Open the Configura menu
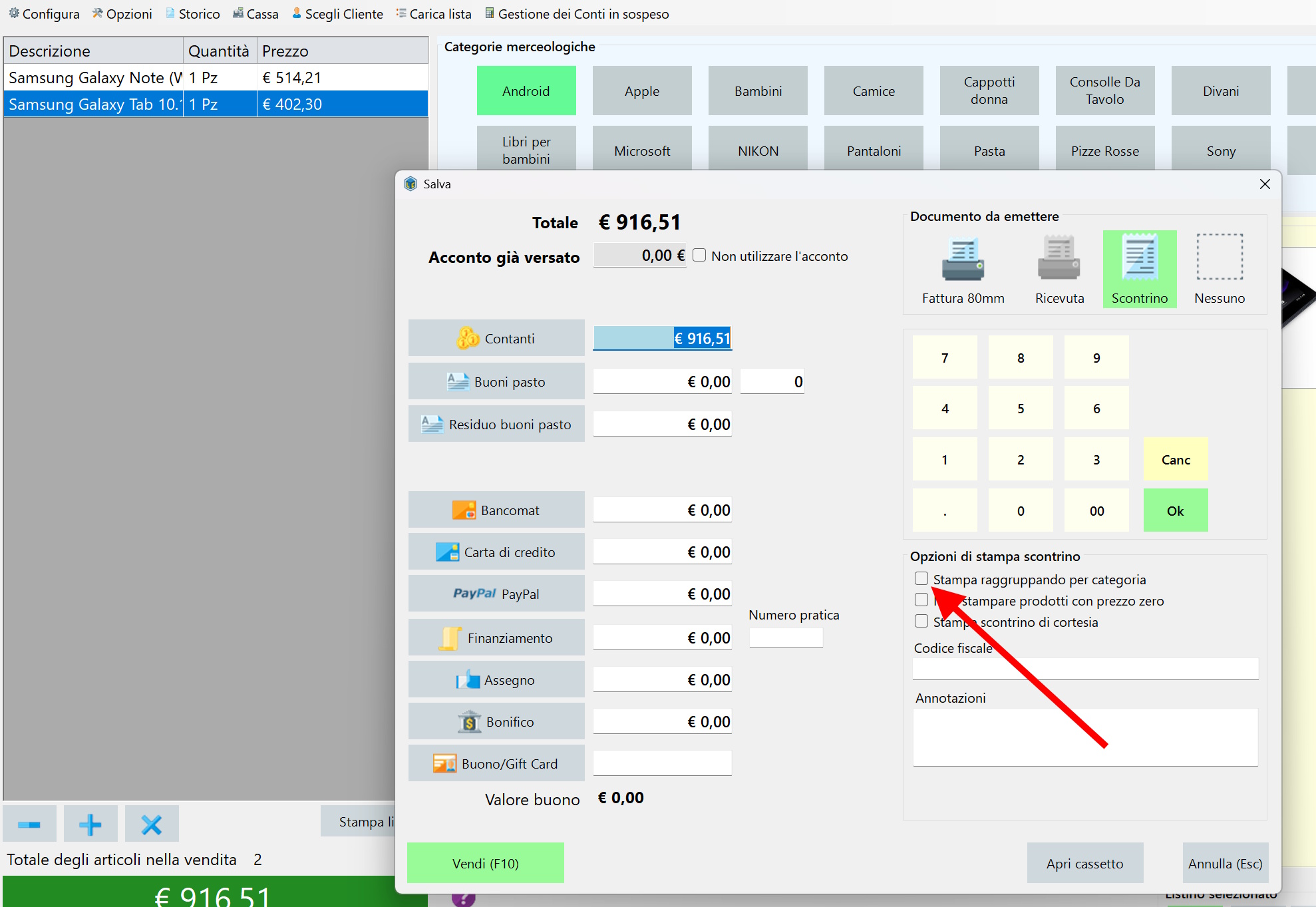Screen dimensions: 1316x907 pos(44,14)
